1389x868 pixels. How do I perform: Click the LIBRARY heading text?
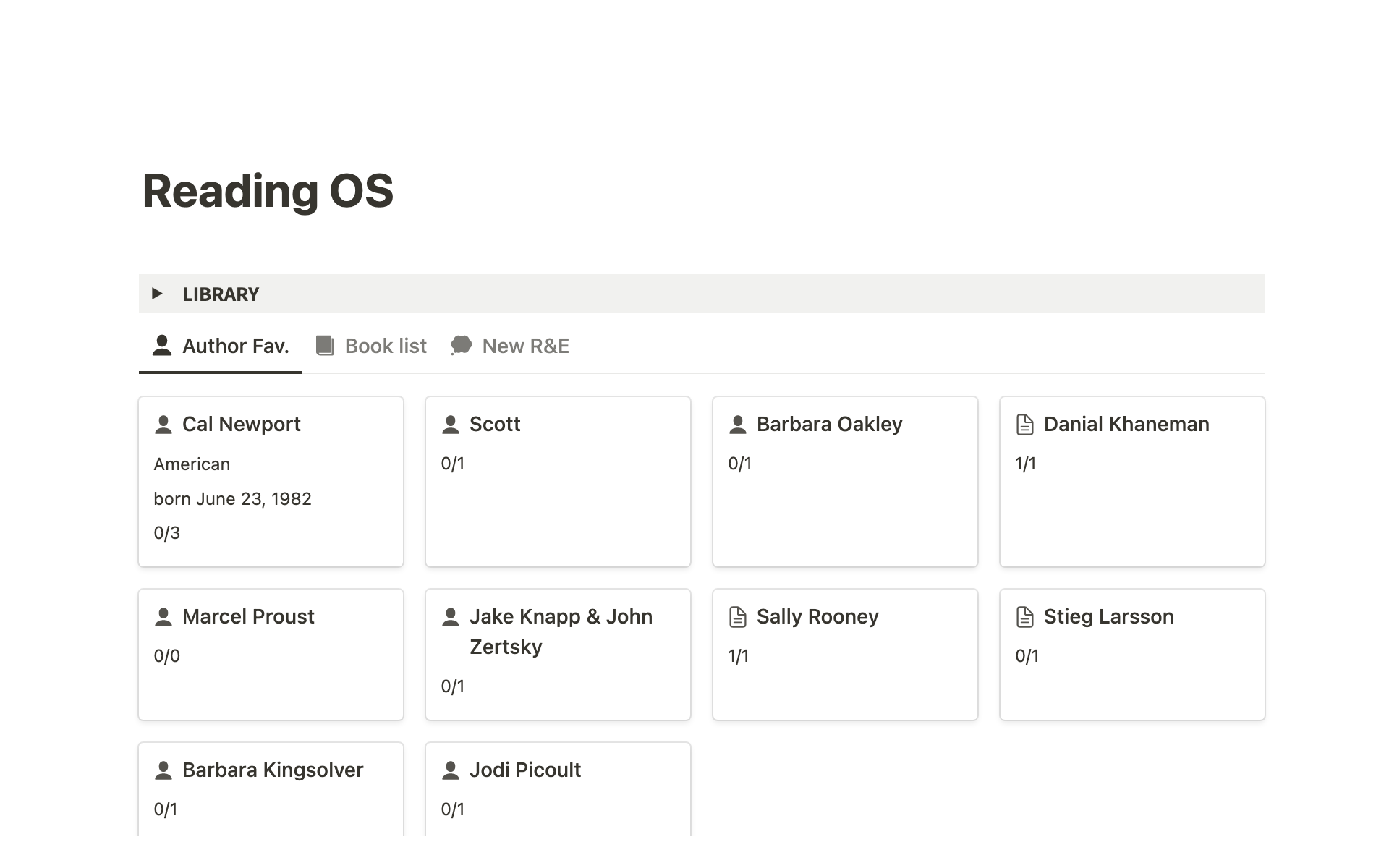(221, 294)
